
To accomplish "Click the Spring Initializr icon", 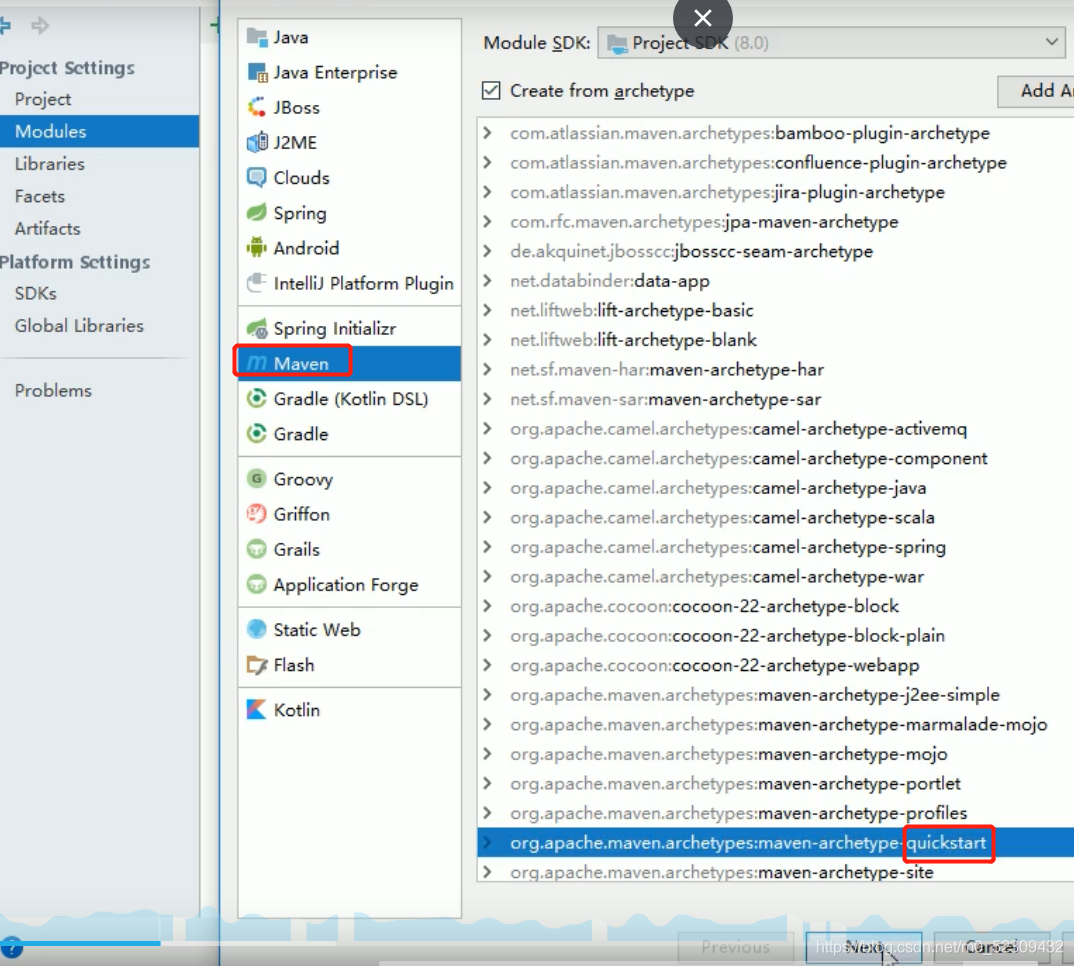I will click(257, 328).
